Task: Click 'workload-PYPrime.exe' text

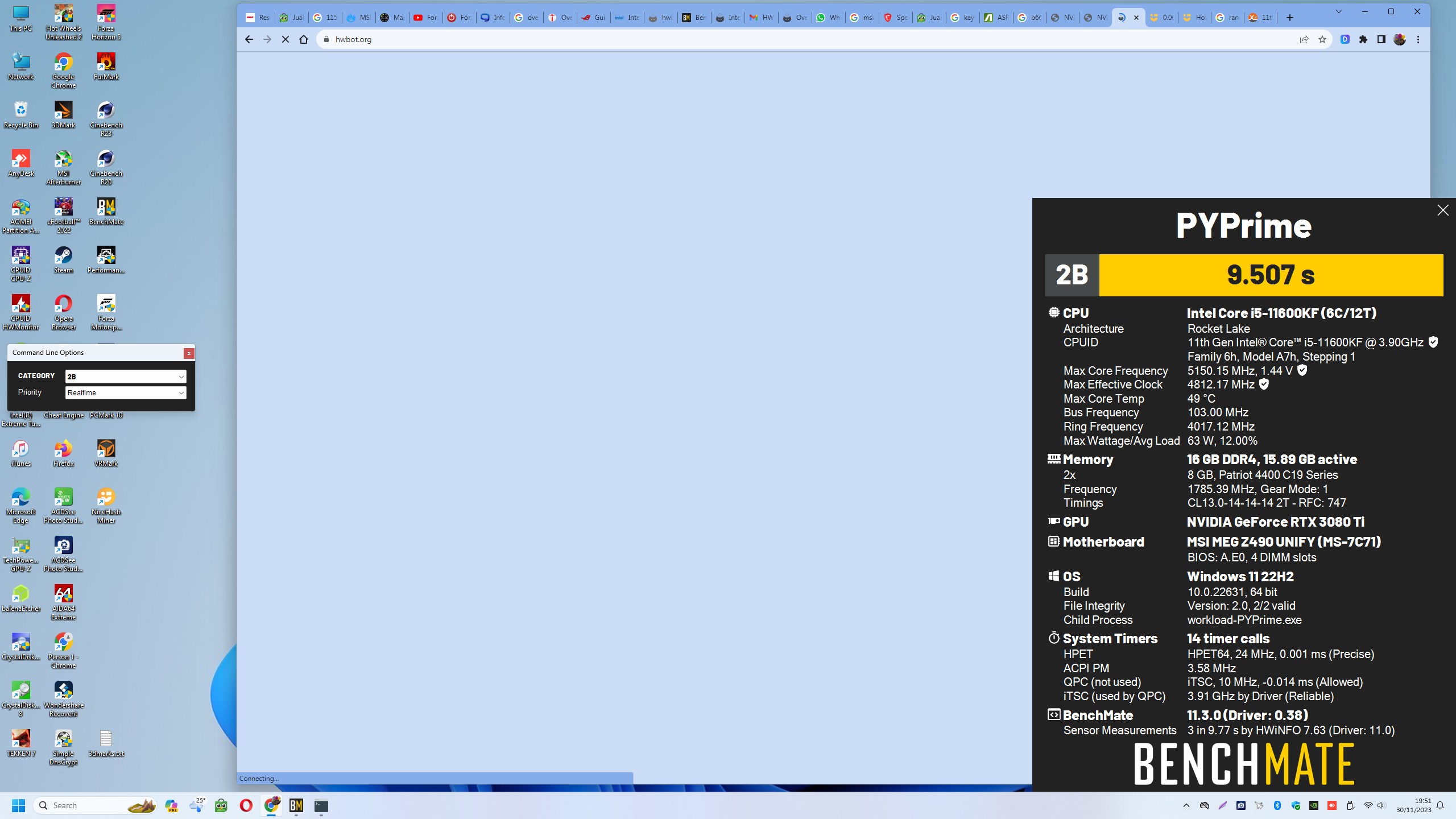Action: 1244,620
